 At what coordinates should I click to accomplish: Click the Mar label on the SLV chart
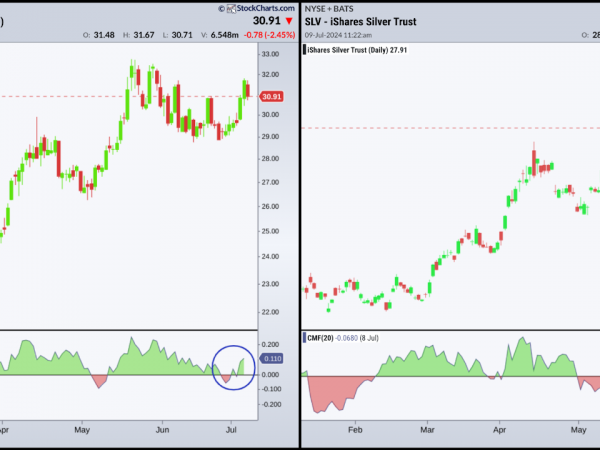pyautogui.click(x=427, y=430)
